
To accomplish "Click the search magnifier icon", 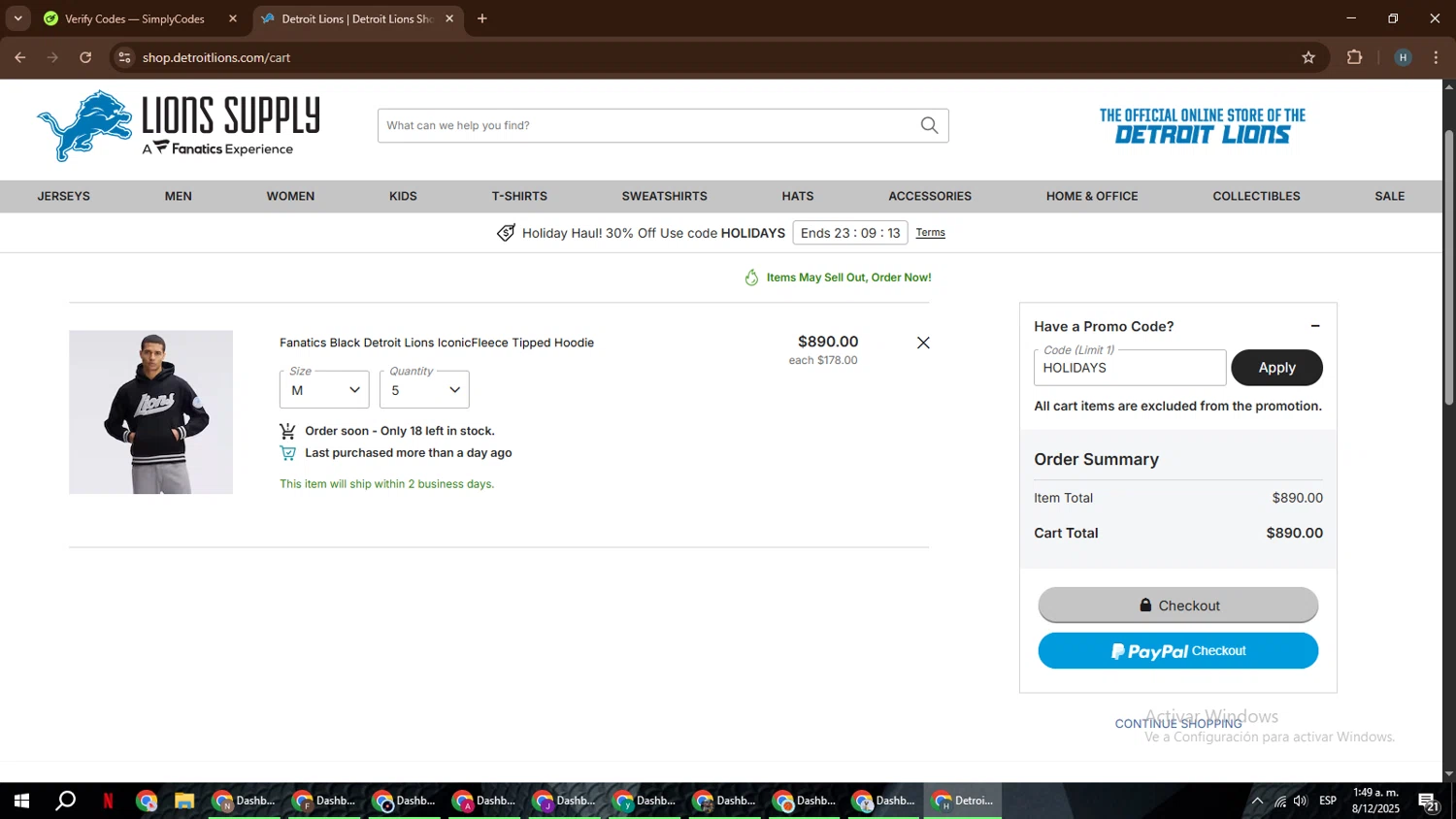I will coord(929,125).
